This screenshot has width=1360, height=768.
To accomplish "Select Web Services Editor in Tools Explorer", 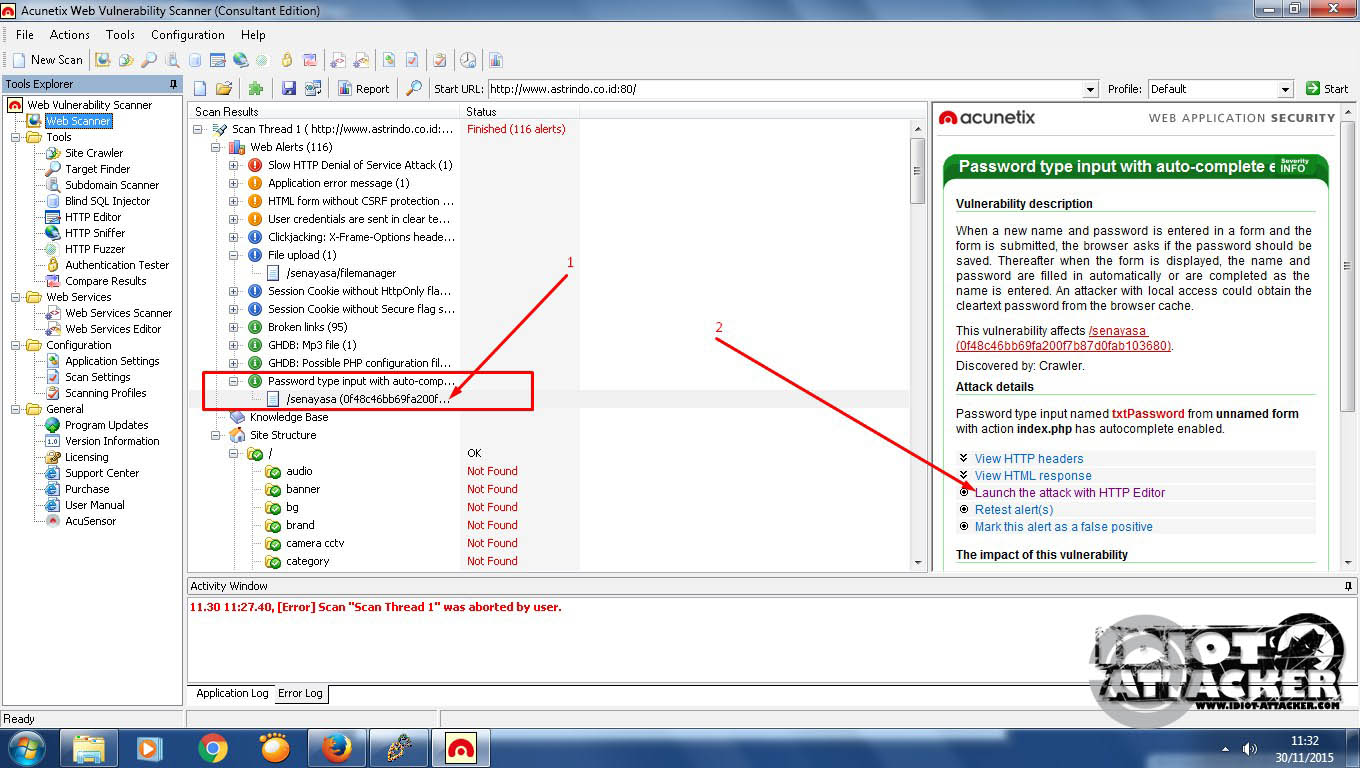I will (113, 329).
